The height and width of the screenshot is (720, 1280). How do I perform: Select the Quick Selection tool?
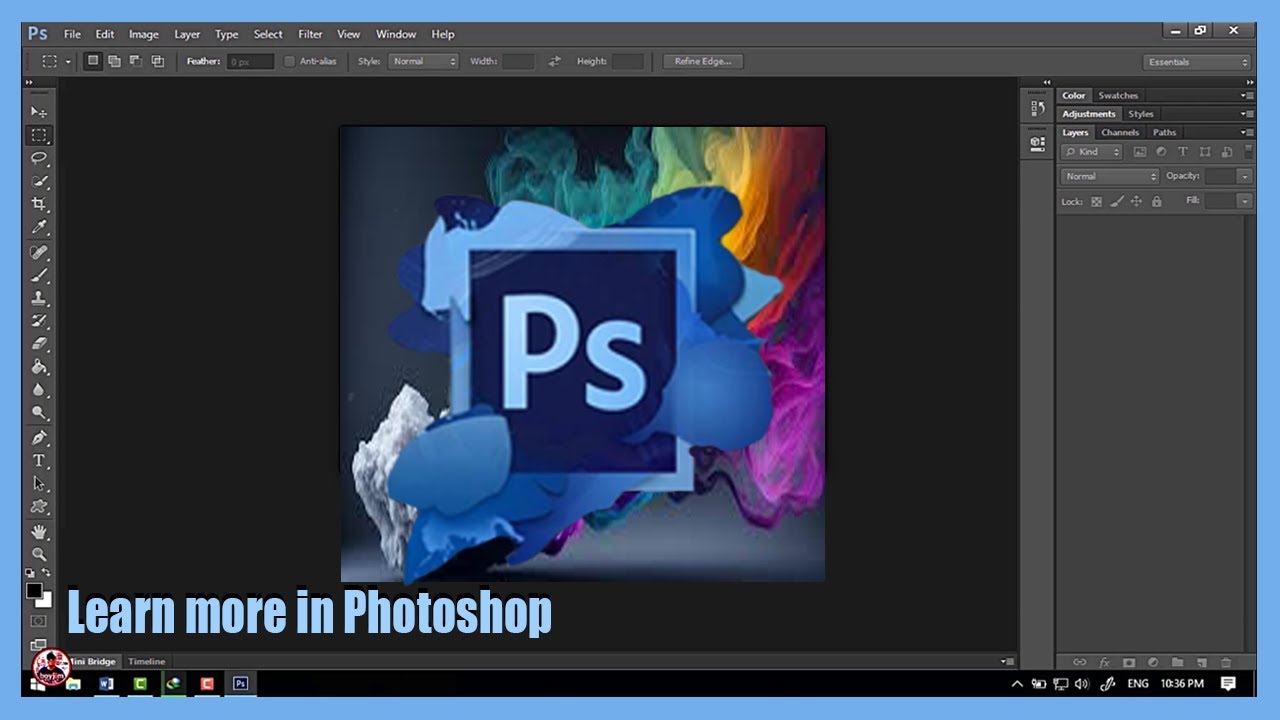[x=39, y=181]
